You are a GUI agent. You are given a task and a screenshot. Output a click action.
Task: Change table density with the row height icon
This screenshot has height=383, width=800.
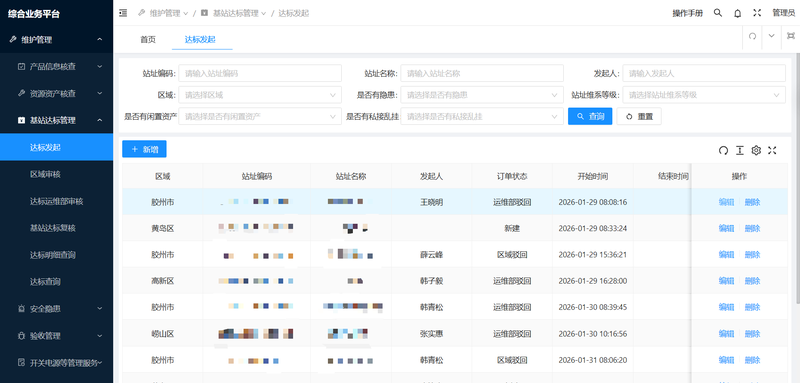coord(740,150)
